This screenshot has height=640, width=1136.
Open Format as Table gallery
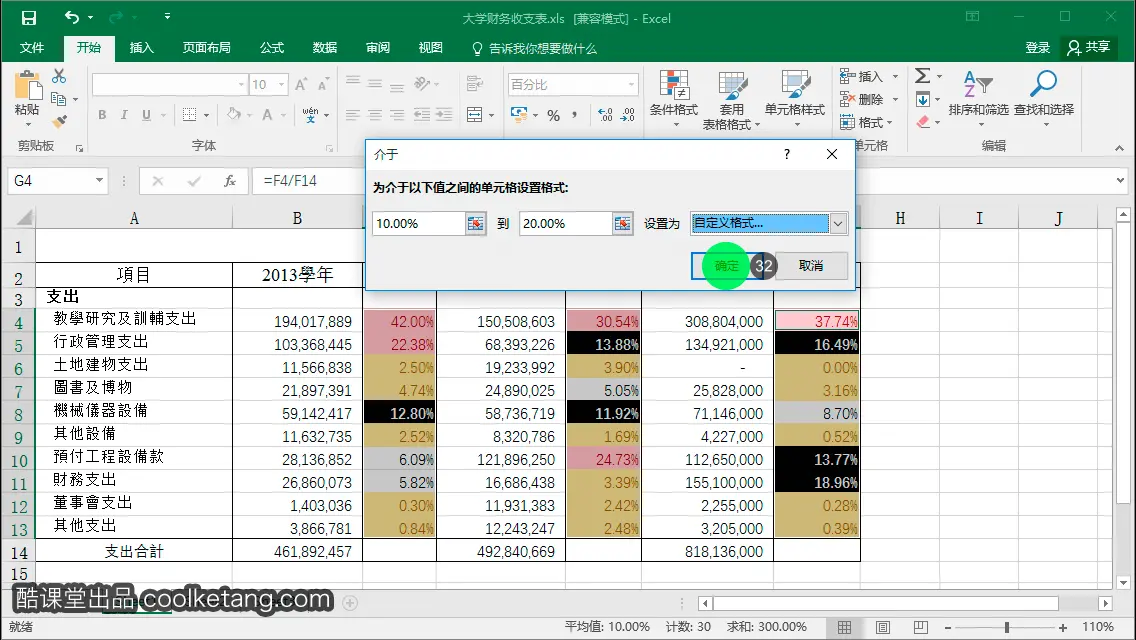(732, 99)
